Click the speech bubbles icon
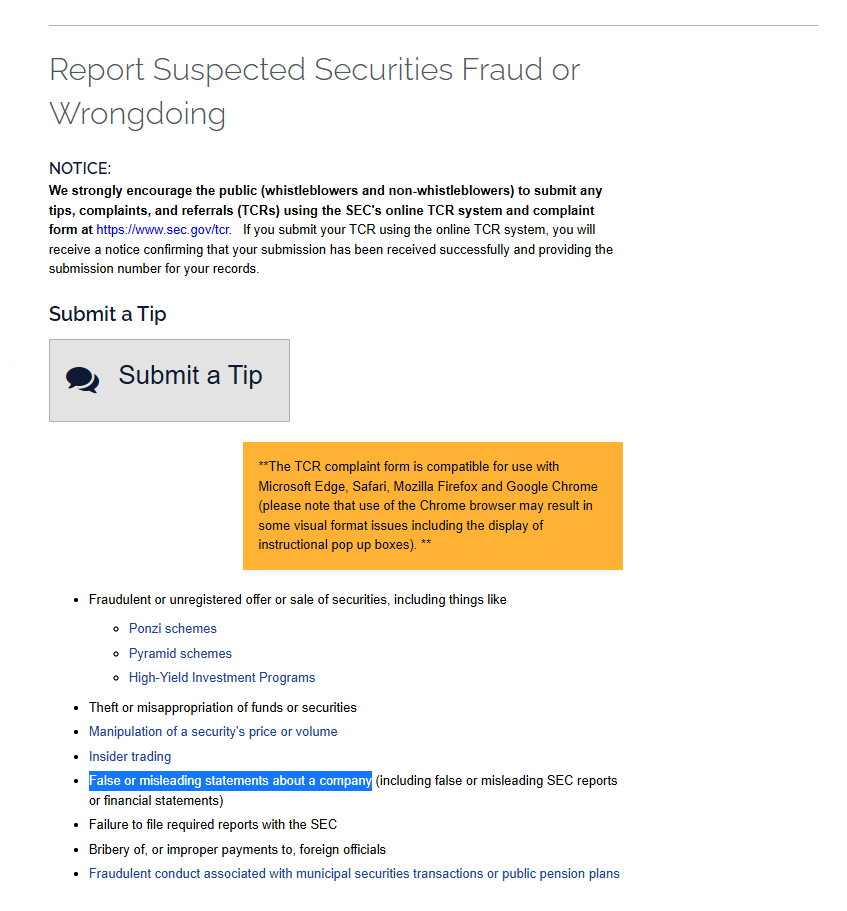 [82, 380]
